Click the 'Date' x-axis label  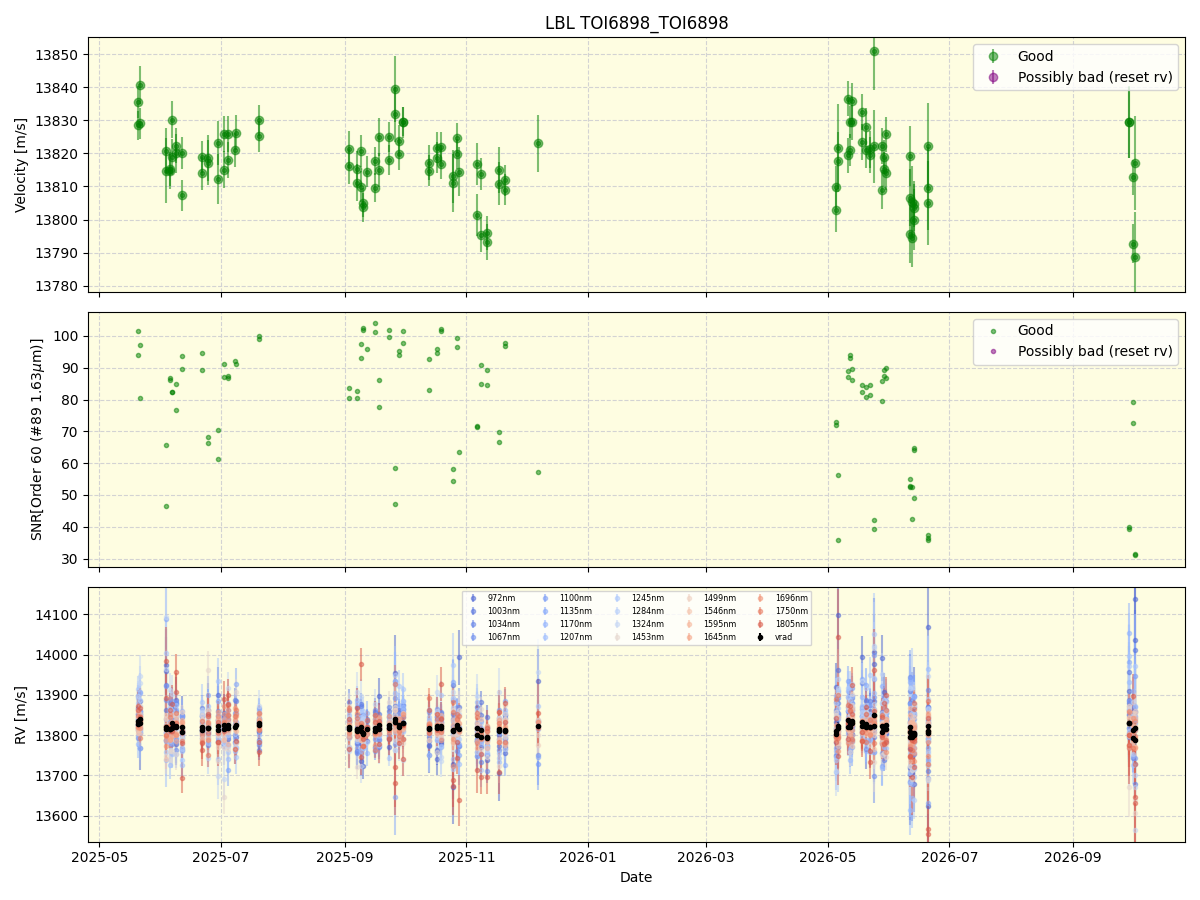pos(636,877)
